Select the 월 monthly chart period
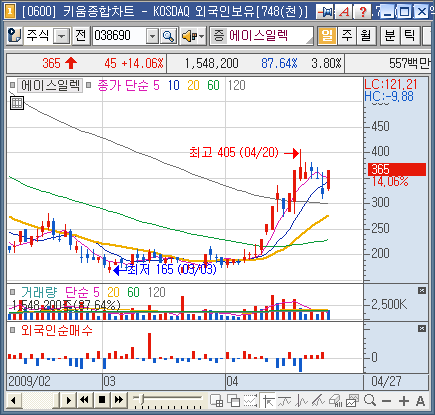The height and width of the screenshot is (415, 435). pyautogui.click(x=366, y=36)
